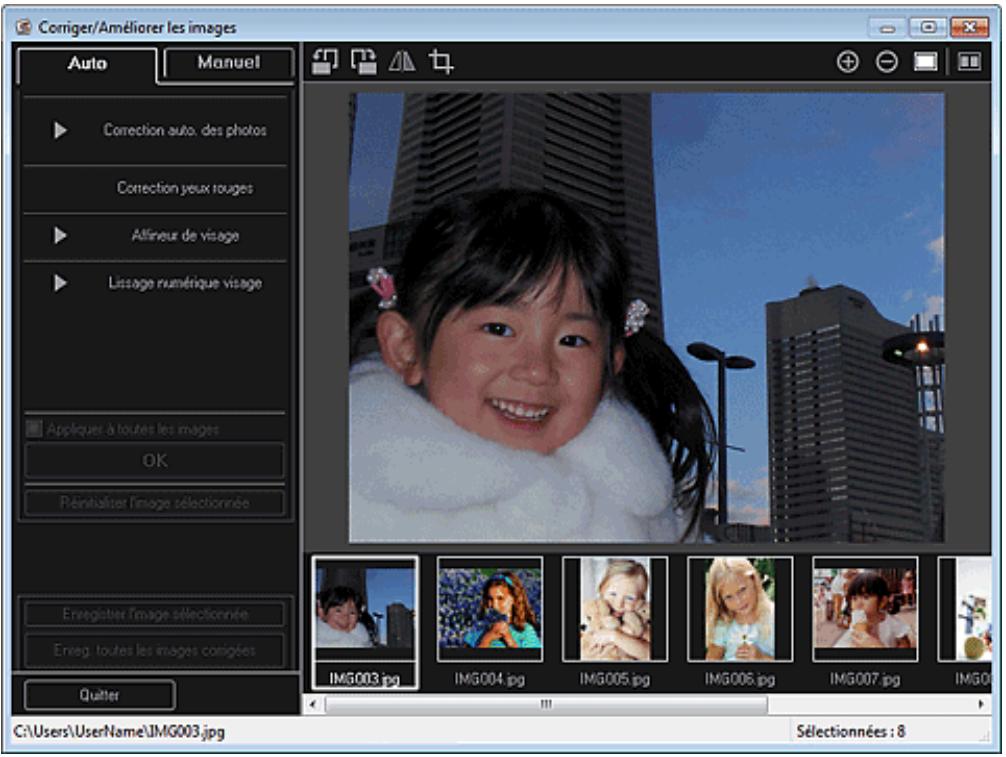Viewport: 1006px width, 757px height.
Task: Switch to the Auto tab
Action: click(x=87, y=63)
